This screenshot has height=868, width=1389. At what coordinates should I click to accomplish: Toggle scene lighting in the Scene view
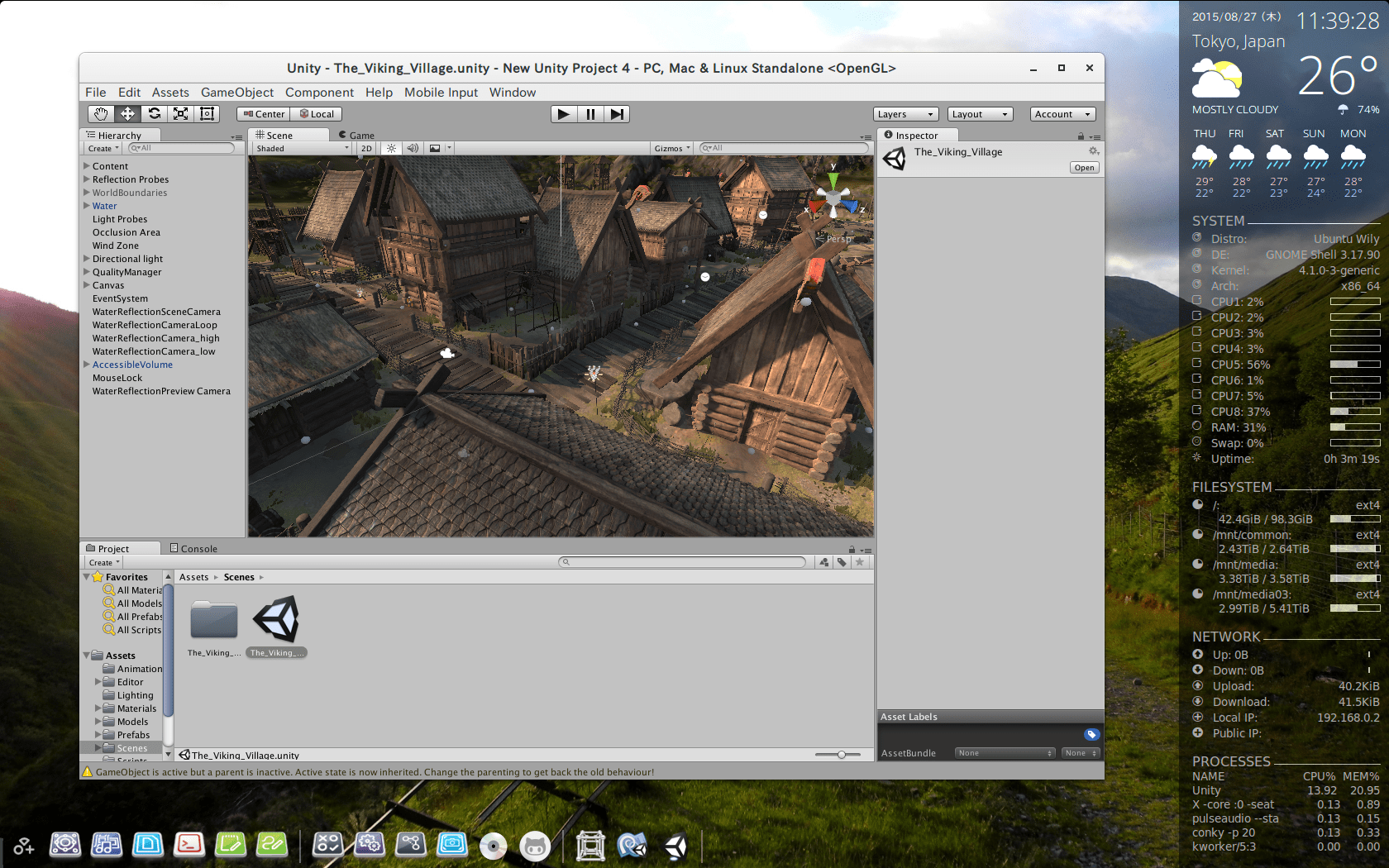tap(391, 148)
